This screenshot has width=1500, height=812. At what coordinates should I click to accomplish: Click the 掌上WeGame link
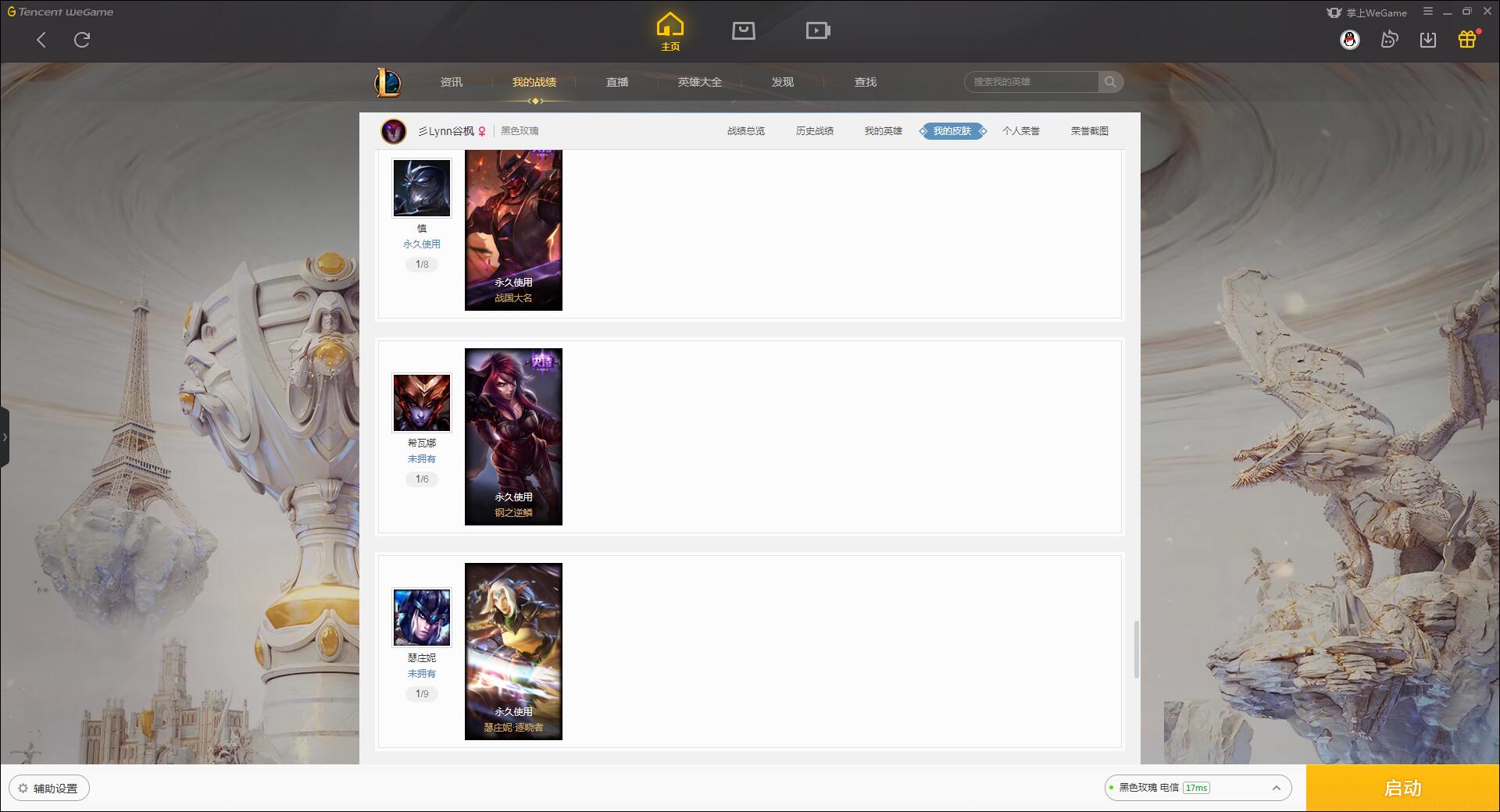click(1367, 12)
